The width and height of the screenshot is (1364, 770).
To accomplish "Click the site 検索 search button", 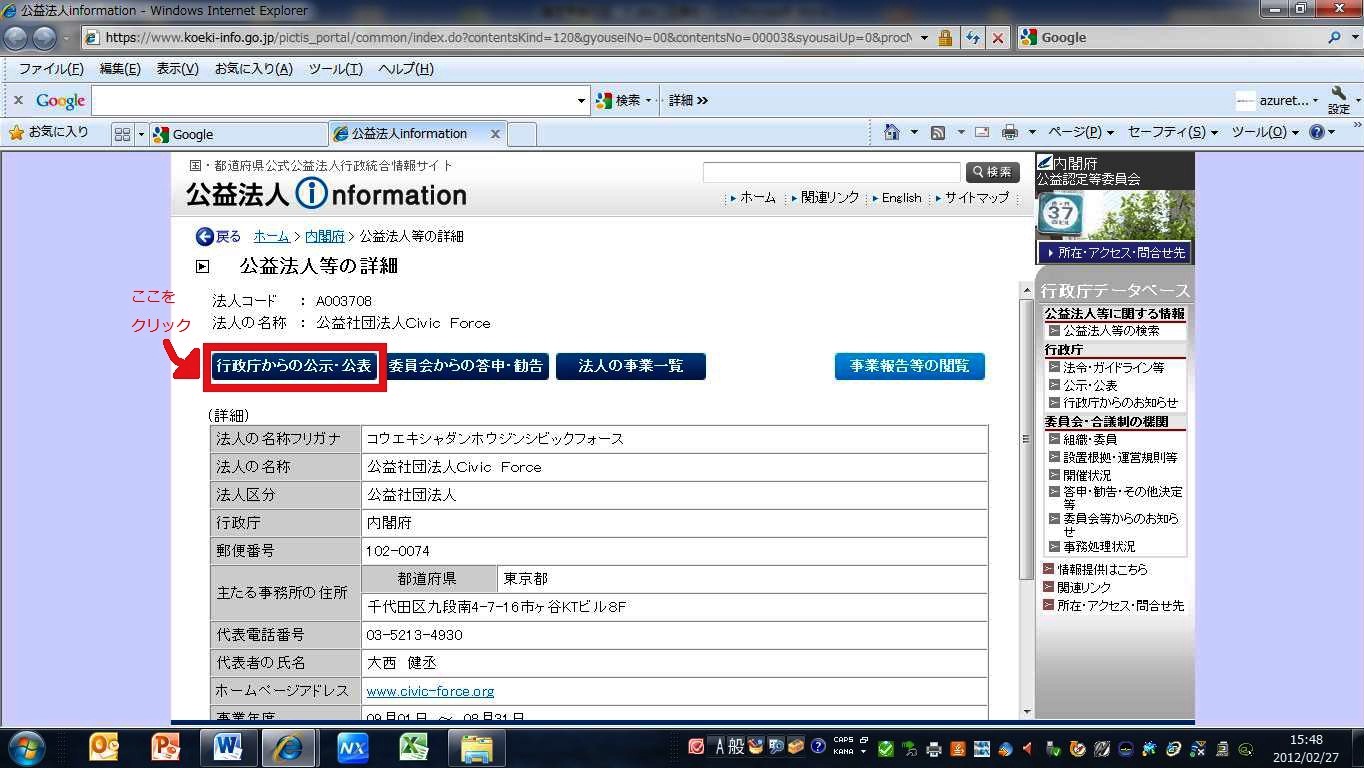I will [x=993, y=172].
